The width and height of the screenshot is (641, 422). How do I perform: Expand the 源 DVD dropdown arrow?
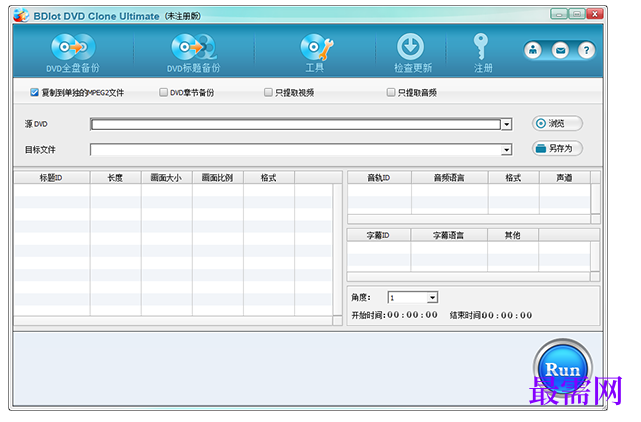[x=507, y=124]
